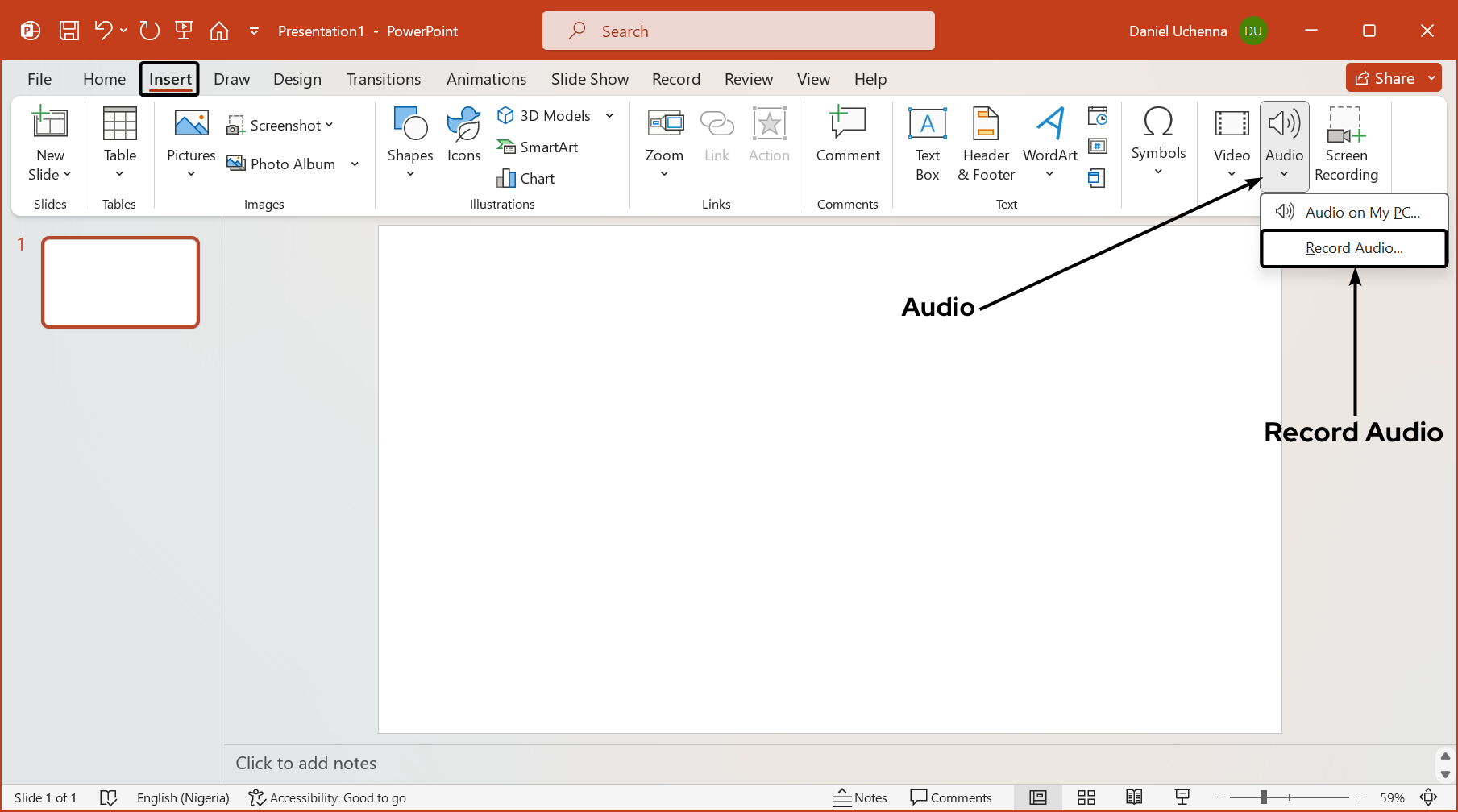Switch to Slide Sorter view
Viewport: 1458px width, 812px height.
point(1086,797)
